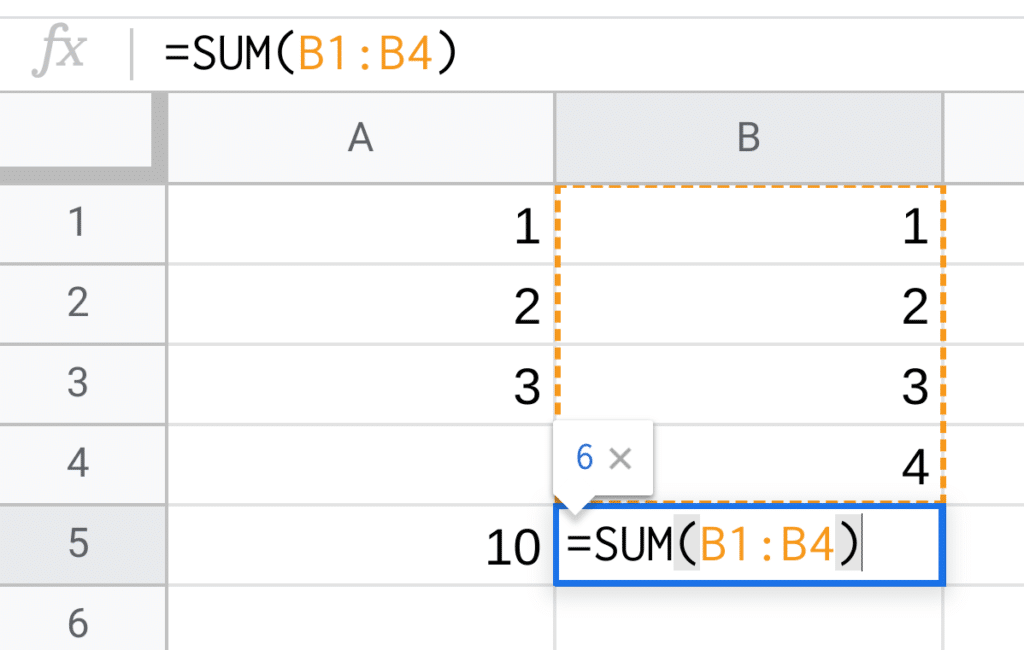Dismiss the formula preview tooltip

(x=621, y=459)
